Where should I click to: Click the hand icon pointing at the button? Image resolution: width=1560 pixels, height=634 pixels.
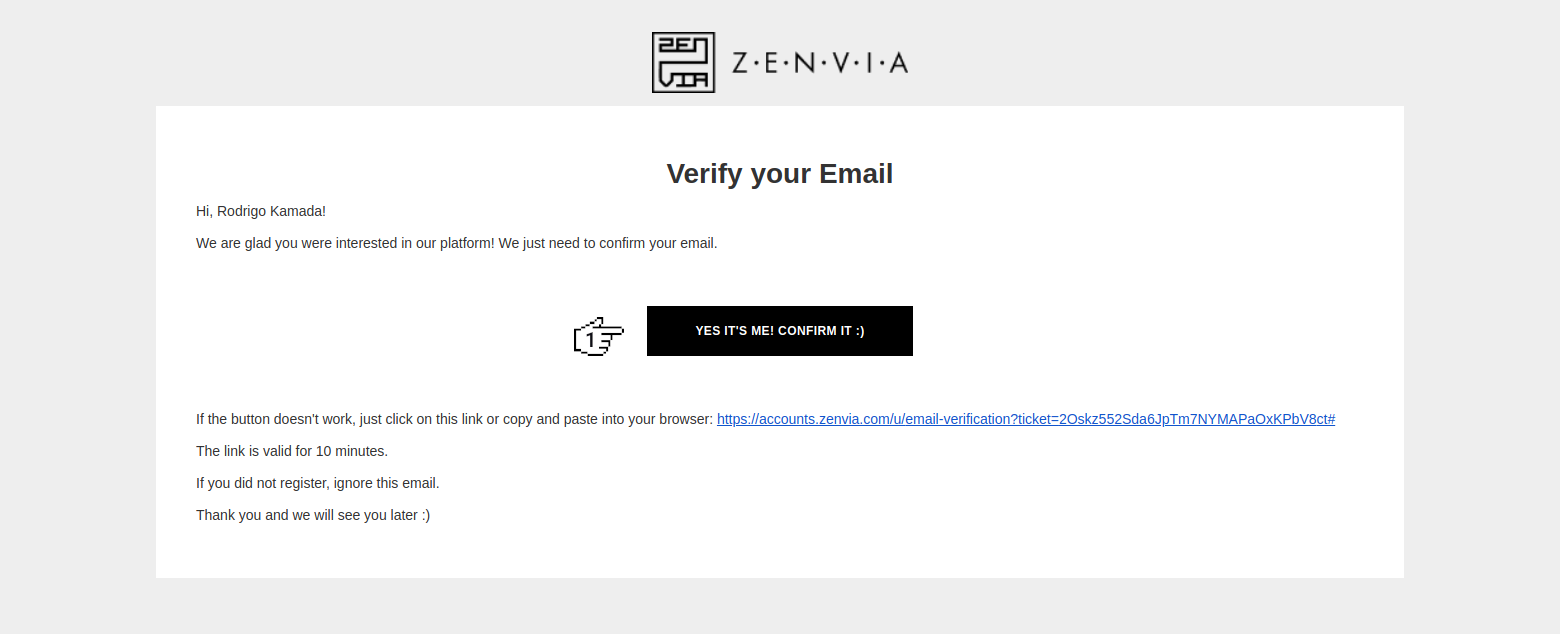[x=598, y=337]
